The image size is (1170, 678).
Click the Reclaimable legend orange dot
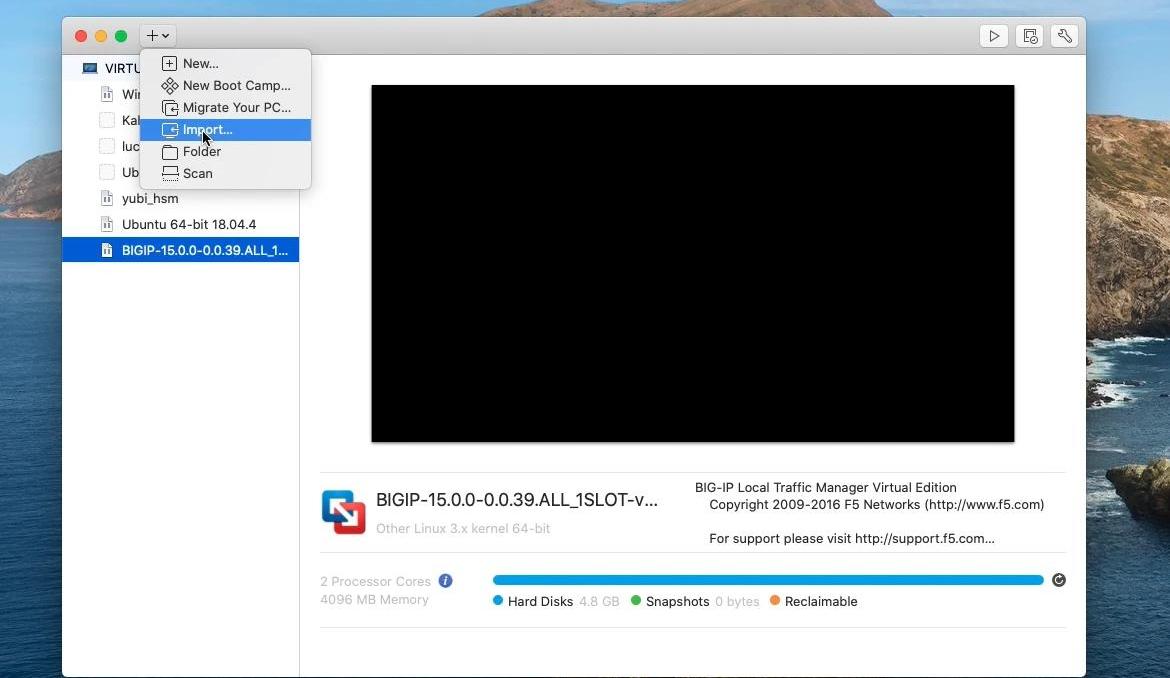(775, 600)
